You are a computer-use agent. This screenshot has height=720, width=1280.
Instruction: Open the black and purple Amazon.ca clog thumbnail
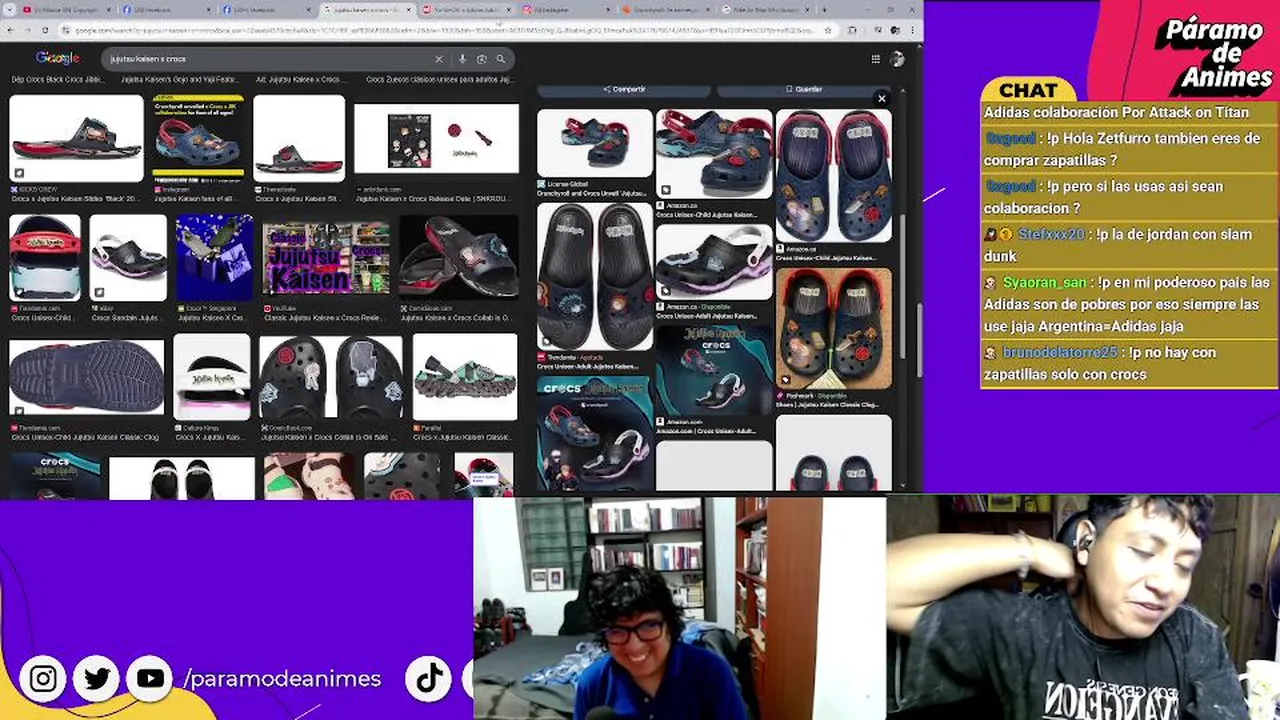point(714,262)
